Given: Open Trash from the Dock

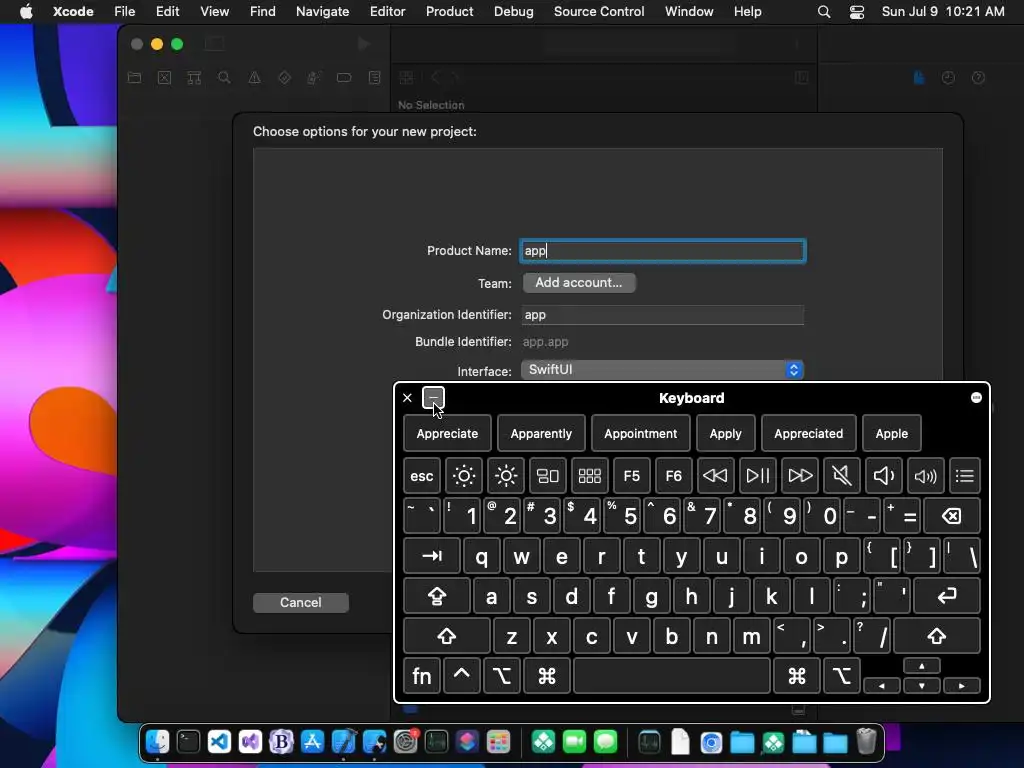Looking at the screenshot, I should coord(866,742).
